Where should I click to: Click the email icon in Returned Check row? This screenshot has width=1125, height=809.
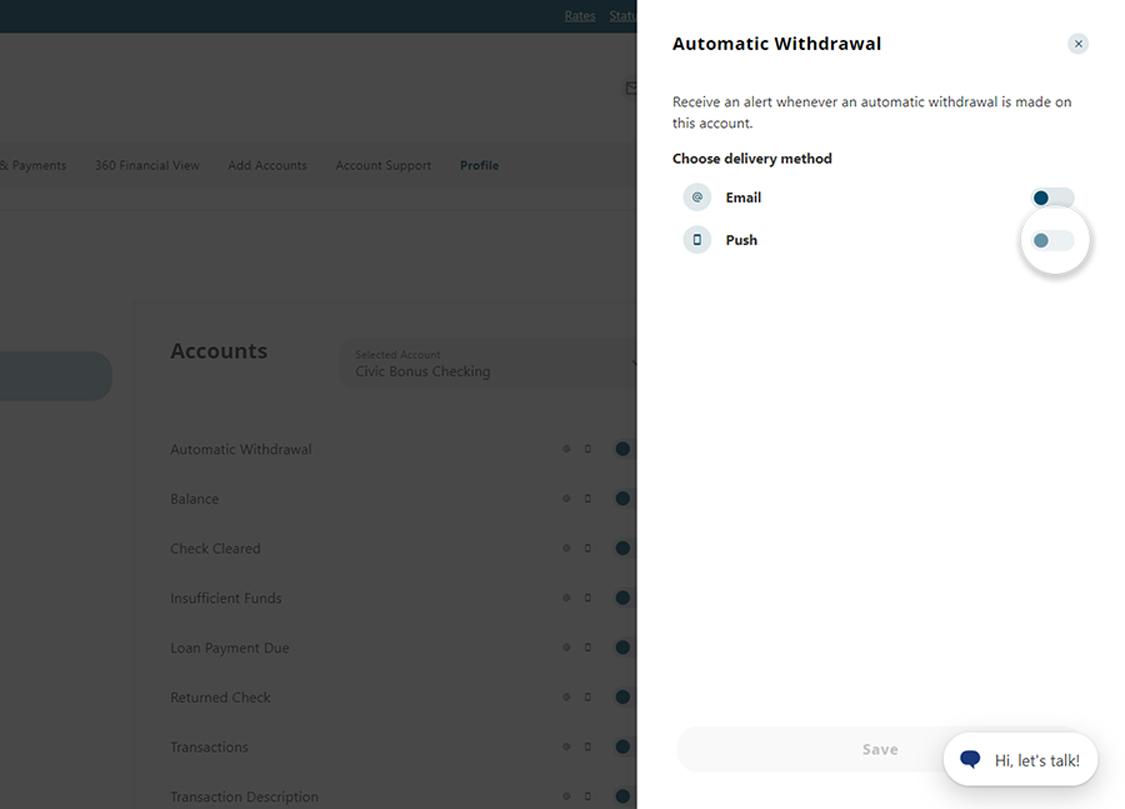tap(566, 696)
